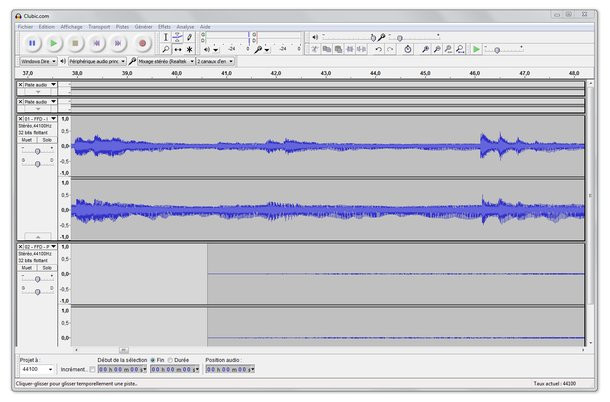610x402 pixels.
Task: Skip to start of the project
Action: click(98, 43)
